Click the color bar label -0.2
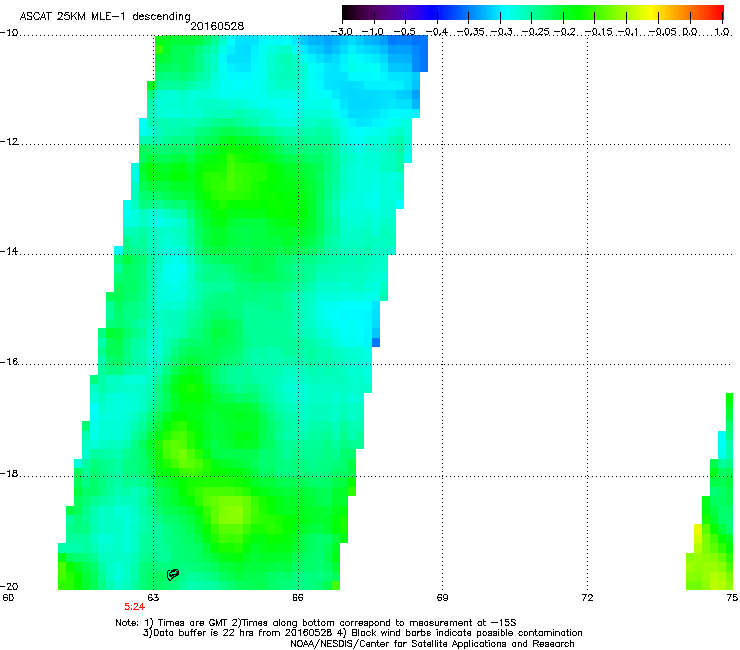740x650 pixels. 565,32
